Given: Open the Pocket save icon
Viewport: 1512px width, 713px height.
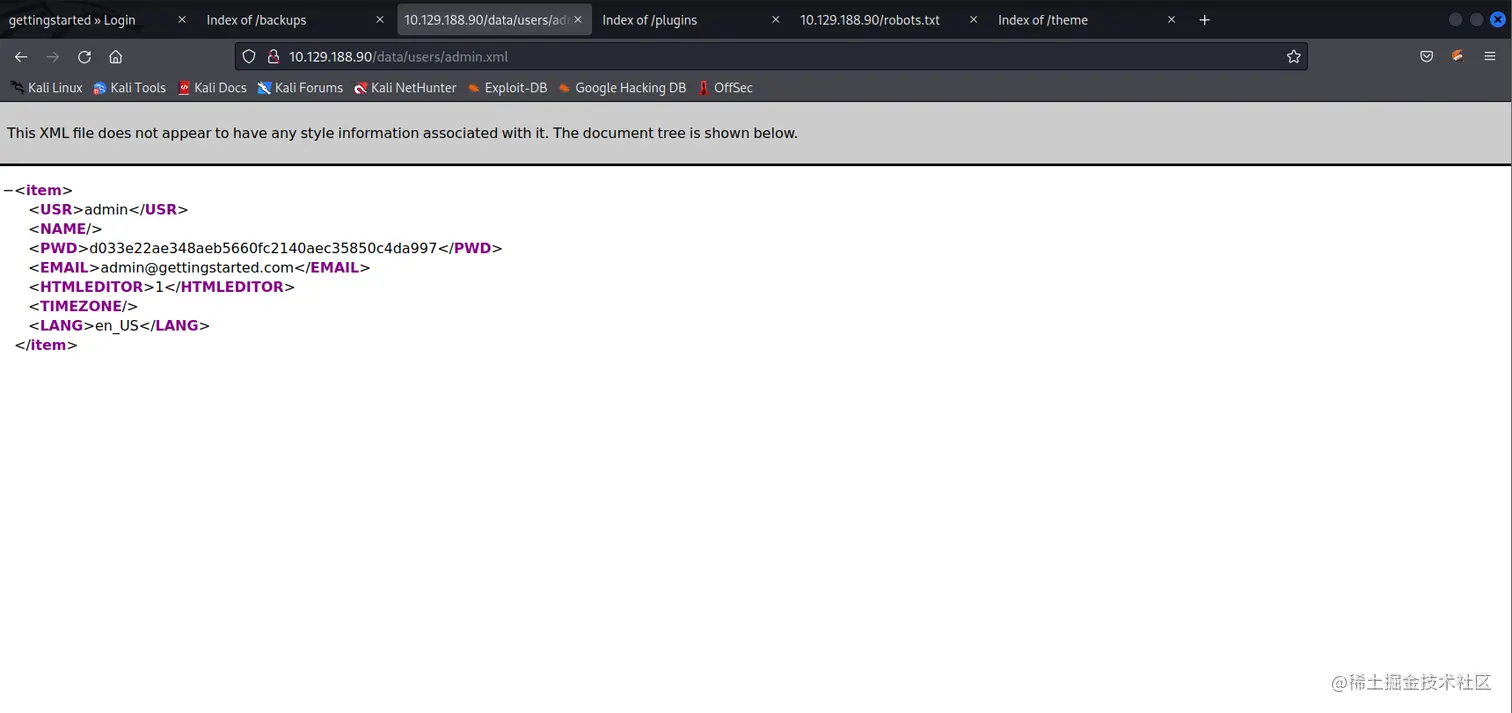Looking at the screenshot, I should (x=1427, y=57).
